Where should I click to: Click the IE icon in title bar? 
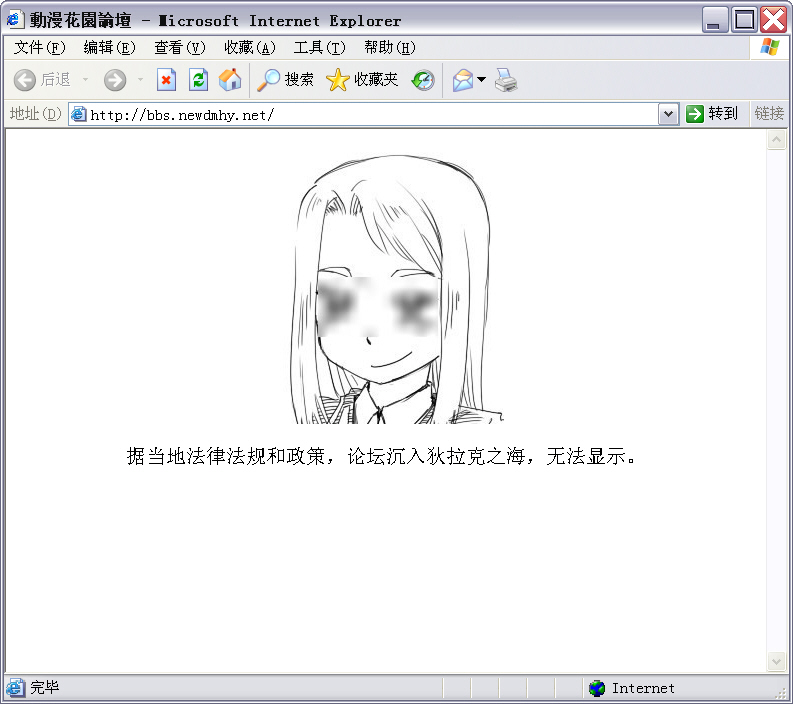coord(14,20)
